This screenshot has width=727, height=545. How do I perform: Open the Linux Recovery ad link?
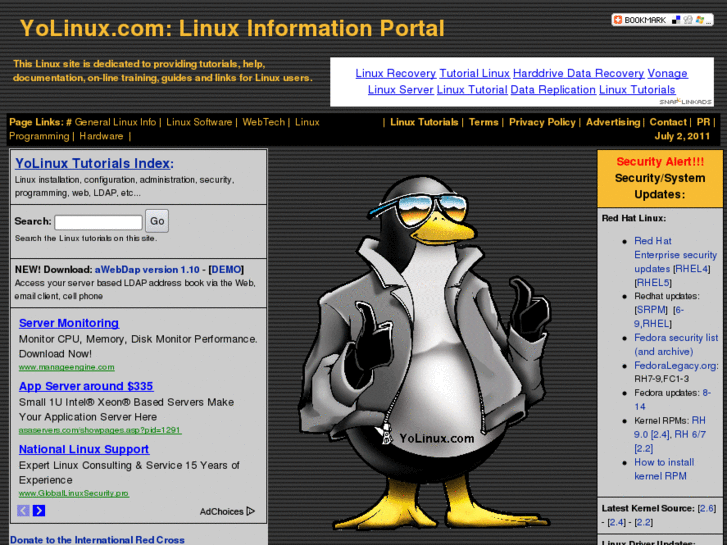click(x=395, y=73)
